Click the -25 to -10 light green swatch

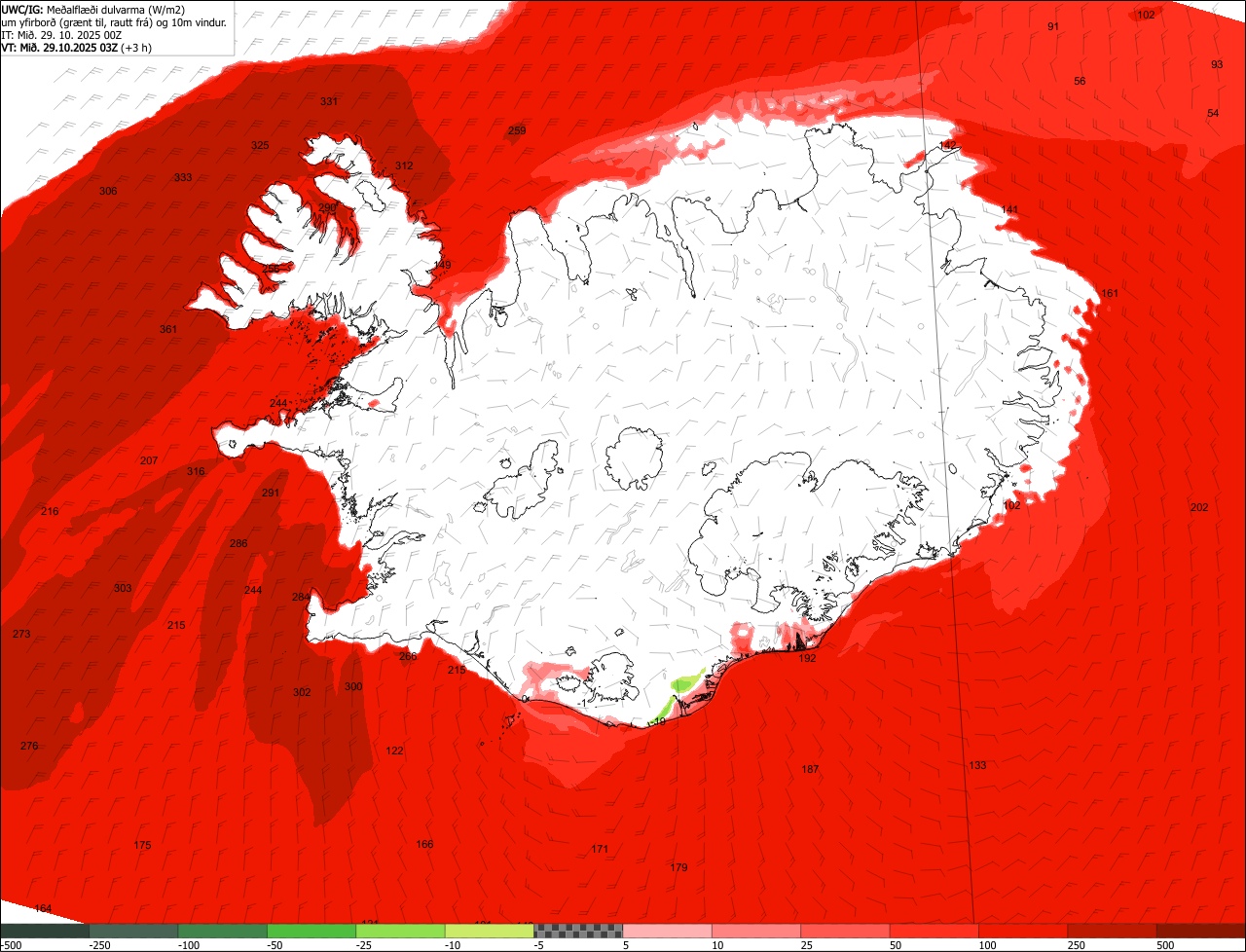[x=400, y=931]
